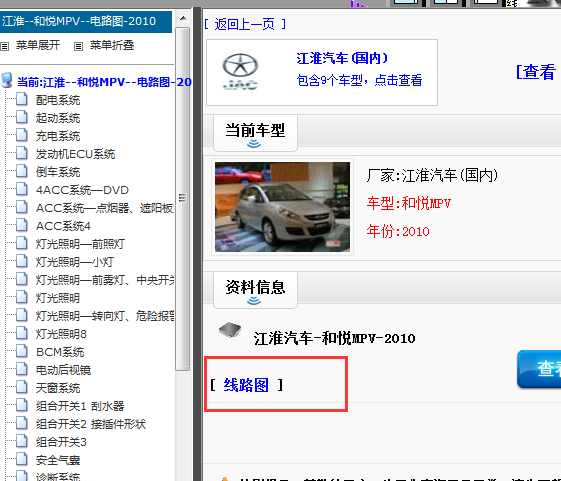Open the 充电系统 tree entry
Image resolution: width=561 pixels, height=481 pixels.
coord(58,136)
